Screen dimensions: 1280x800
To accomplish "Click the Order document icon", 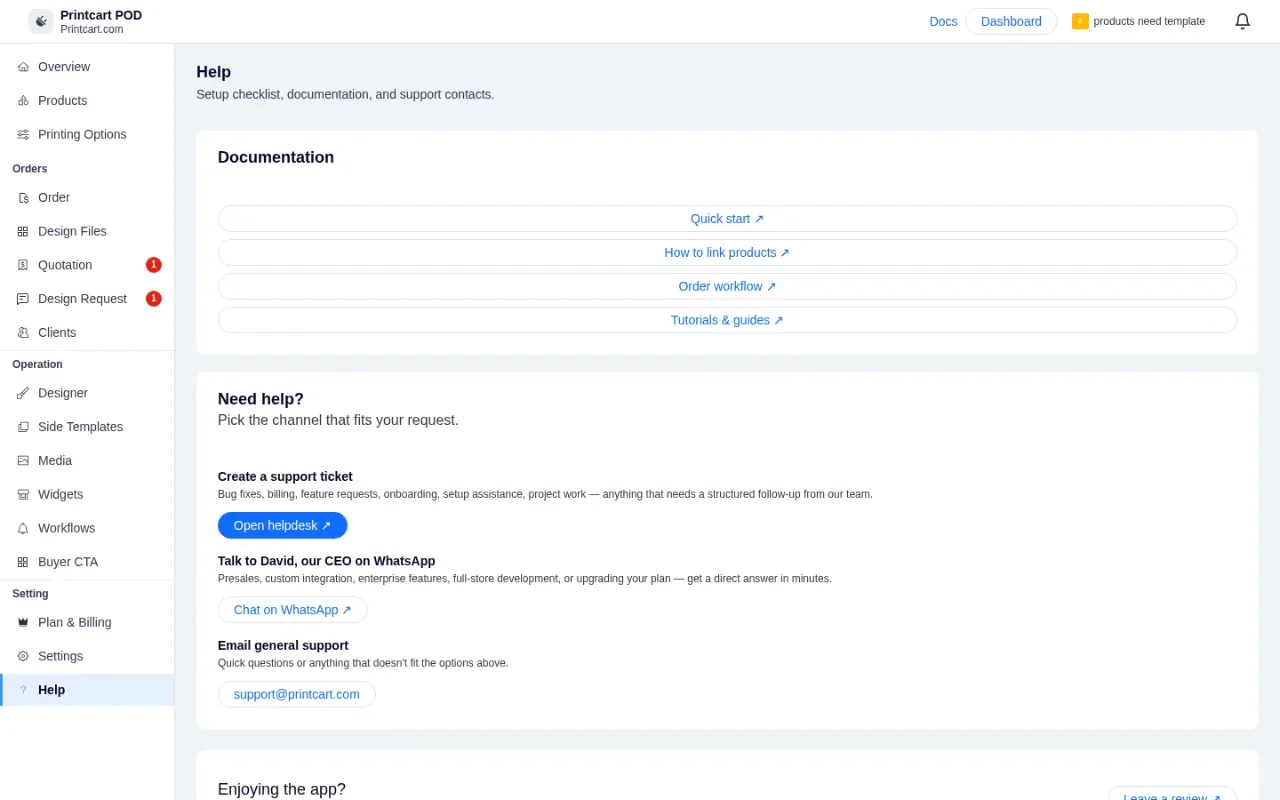I will [x=23, y=198].
